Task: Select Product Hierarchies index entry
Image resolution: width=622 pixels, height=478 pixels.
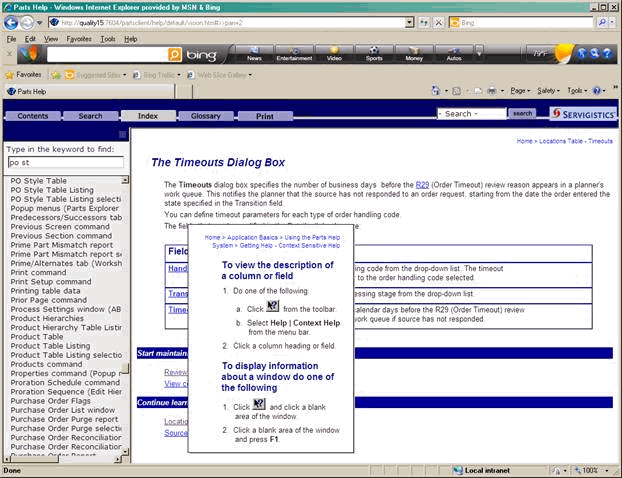Action: 47,319
